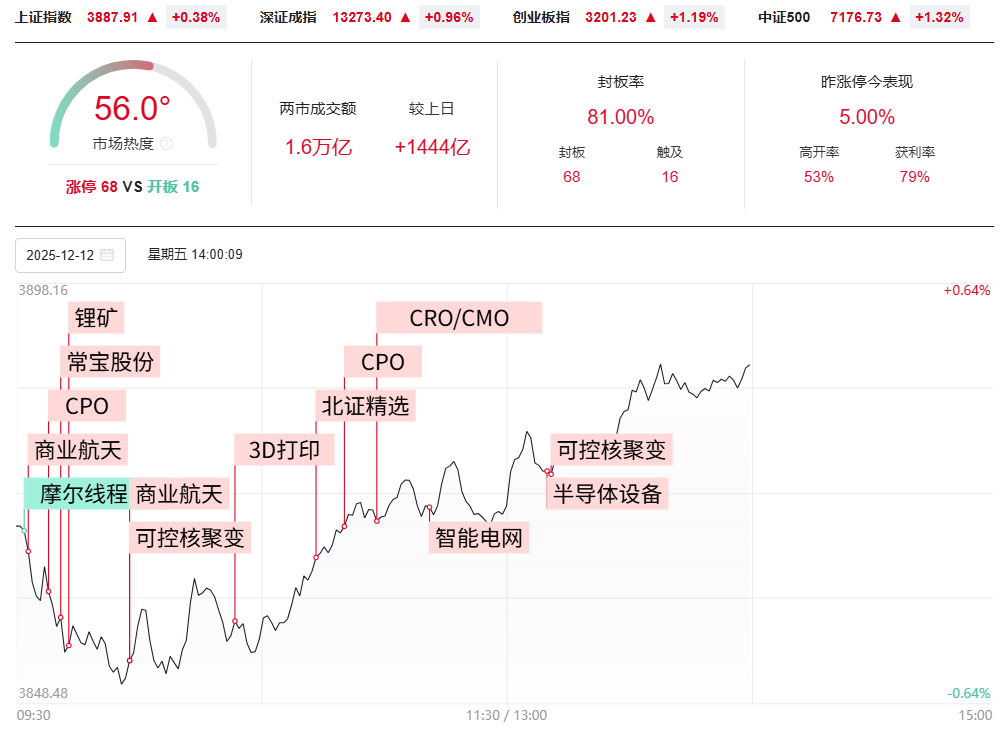Image resolution: width=1008 pixels, height=732 pixels.
Task: Click the calendar icon in the date field
Action: tap(107, 255)
